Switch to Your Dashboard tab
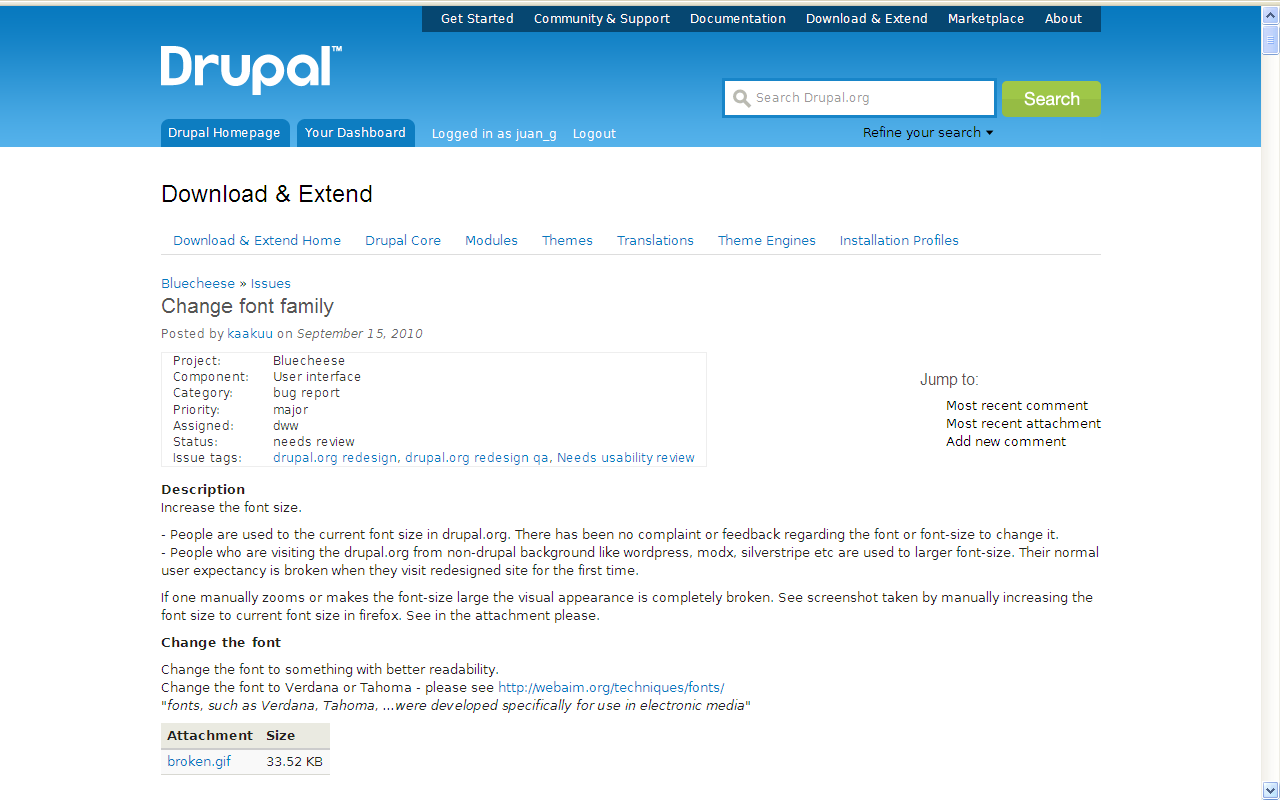The image size is (1280, 800). pos(355,133)
